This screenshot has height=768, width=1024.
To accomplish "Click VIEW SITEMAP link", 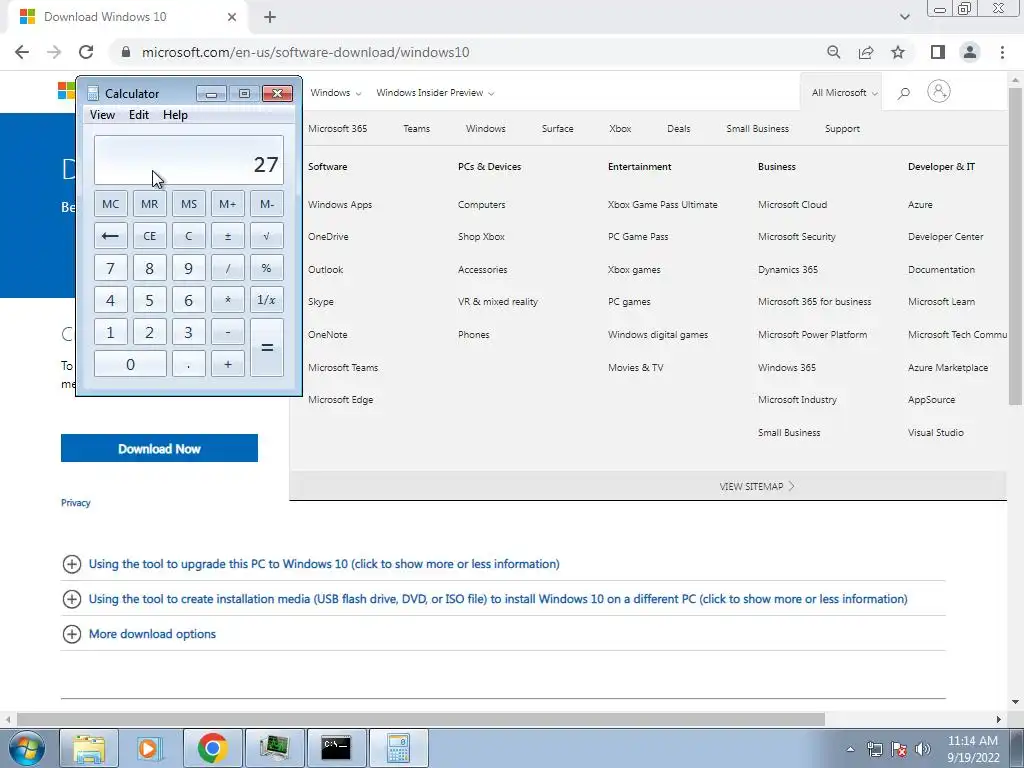I will pyautogui.click(x=757, y=487).
